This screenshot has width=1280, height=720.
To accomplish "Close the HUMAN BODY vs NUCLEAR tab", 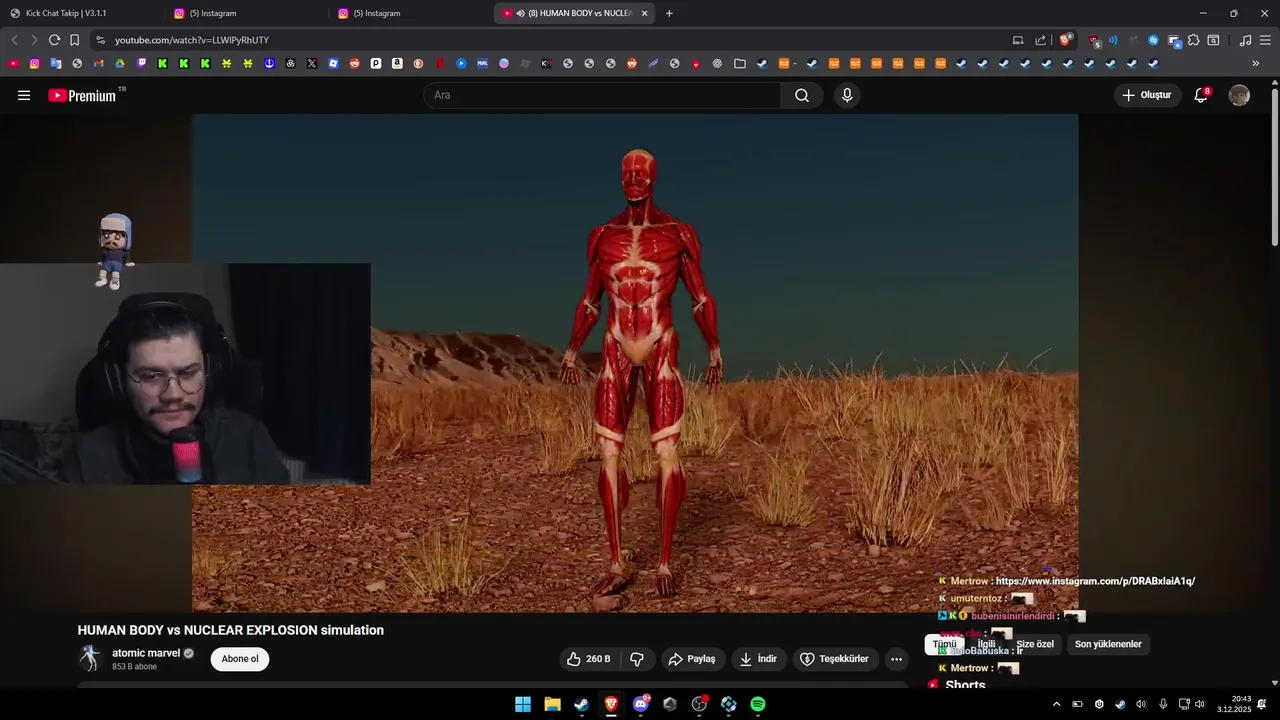I will [645, 13].
